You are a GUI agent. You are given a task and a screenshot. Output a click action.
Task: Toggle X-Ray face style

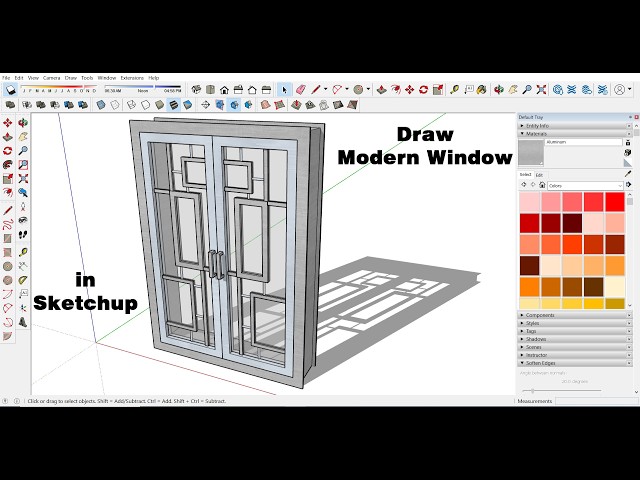point(101,105)
